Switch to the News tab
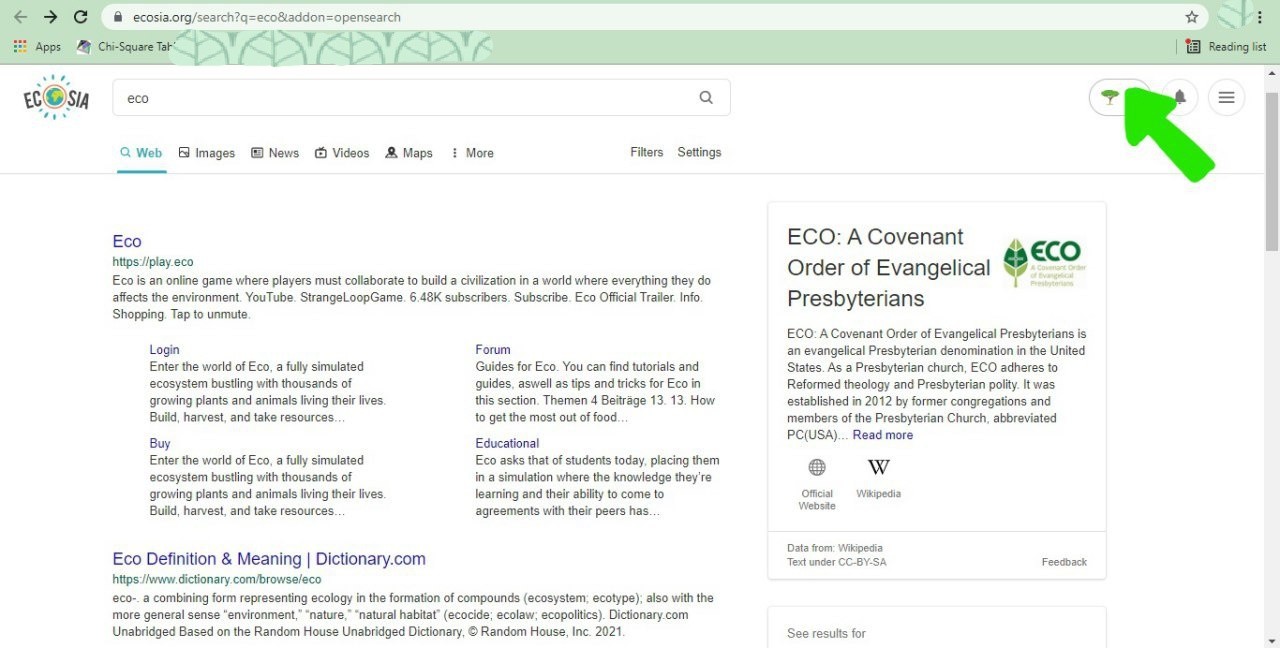The width and height of the screenshot is (1280, 648). point(275,153)
